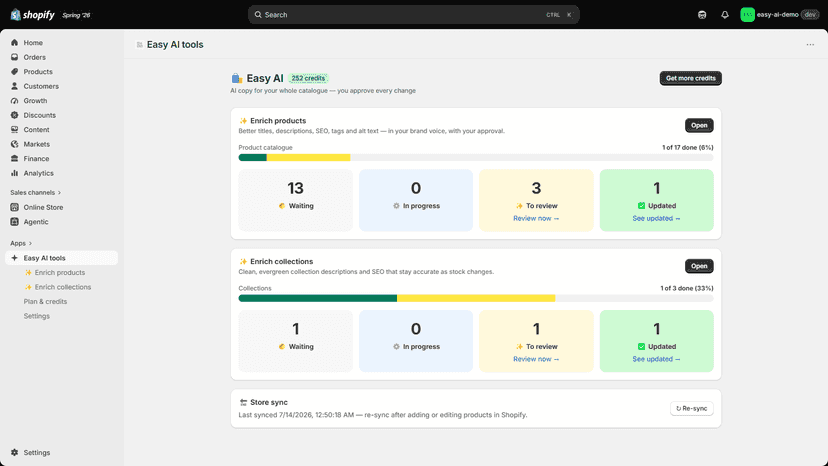
Task: Open the easy-ai-demo account menu
Action: click(779, 15)
